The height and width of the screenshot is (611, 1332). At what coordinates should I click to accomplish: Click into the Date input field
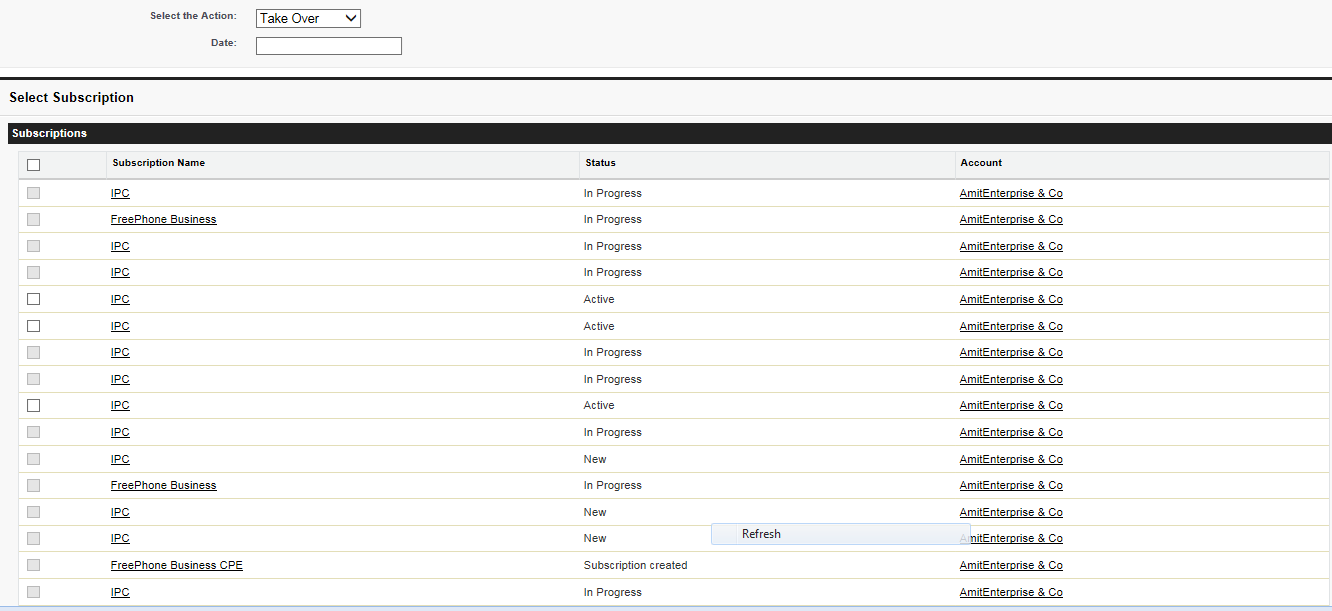tap(329, 46)
